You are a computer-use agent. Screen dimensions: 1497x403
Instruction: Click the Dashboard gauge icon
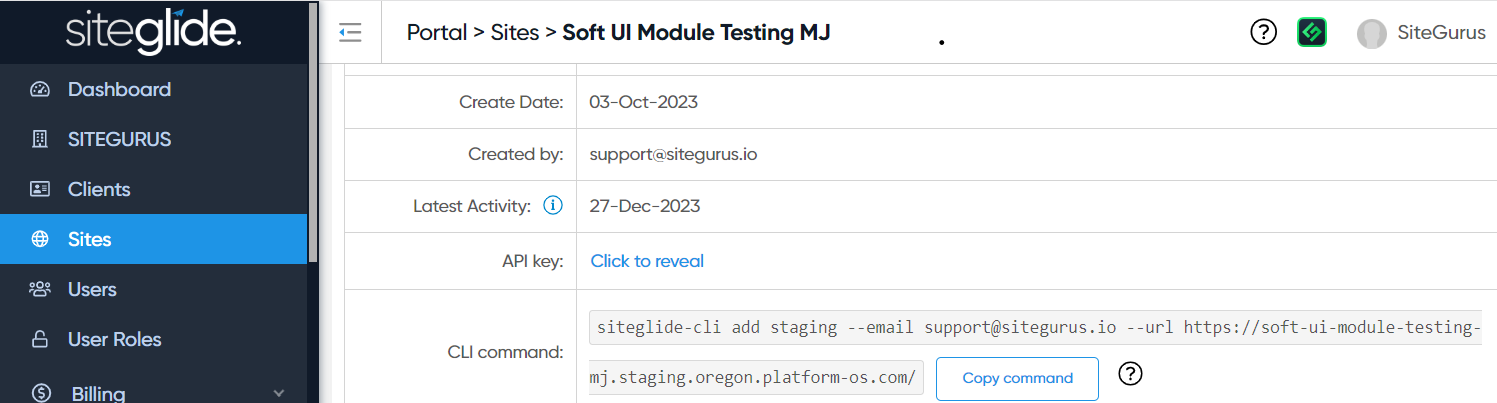click(40, 90)
